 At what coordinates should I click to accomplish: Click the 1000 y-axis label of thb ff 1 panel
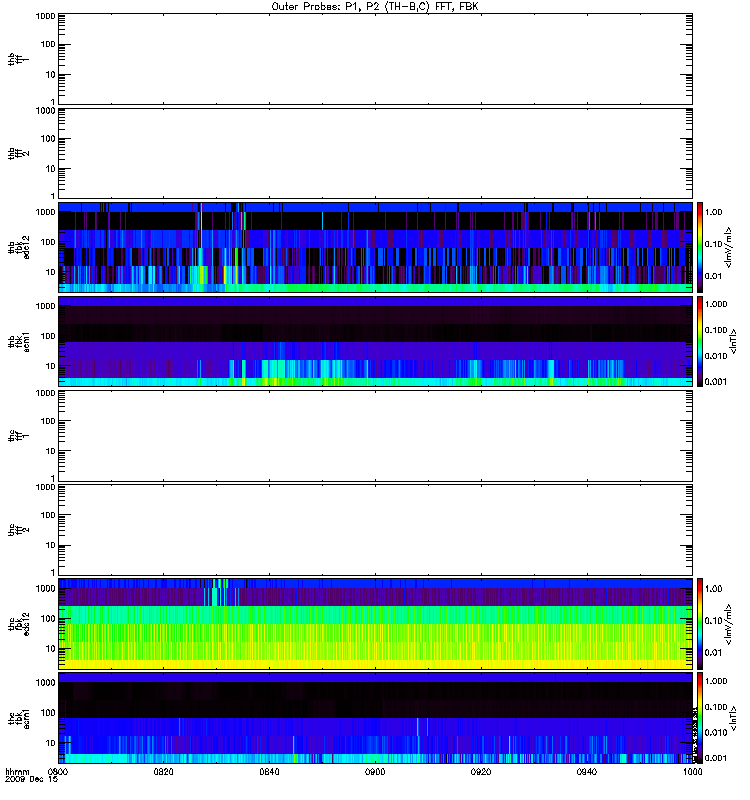click(x=45, y=16)
